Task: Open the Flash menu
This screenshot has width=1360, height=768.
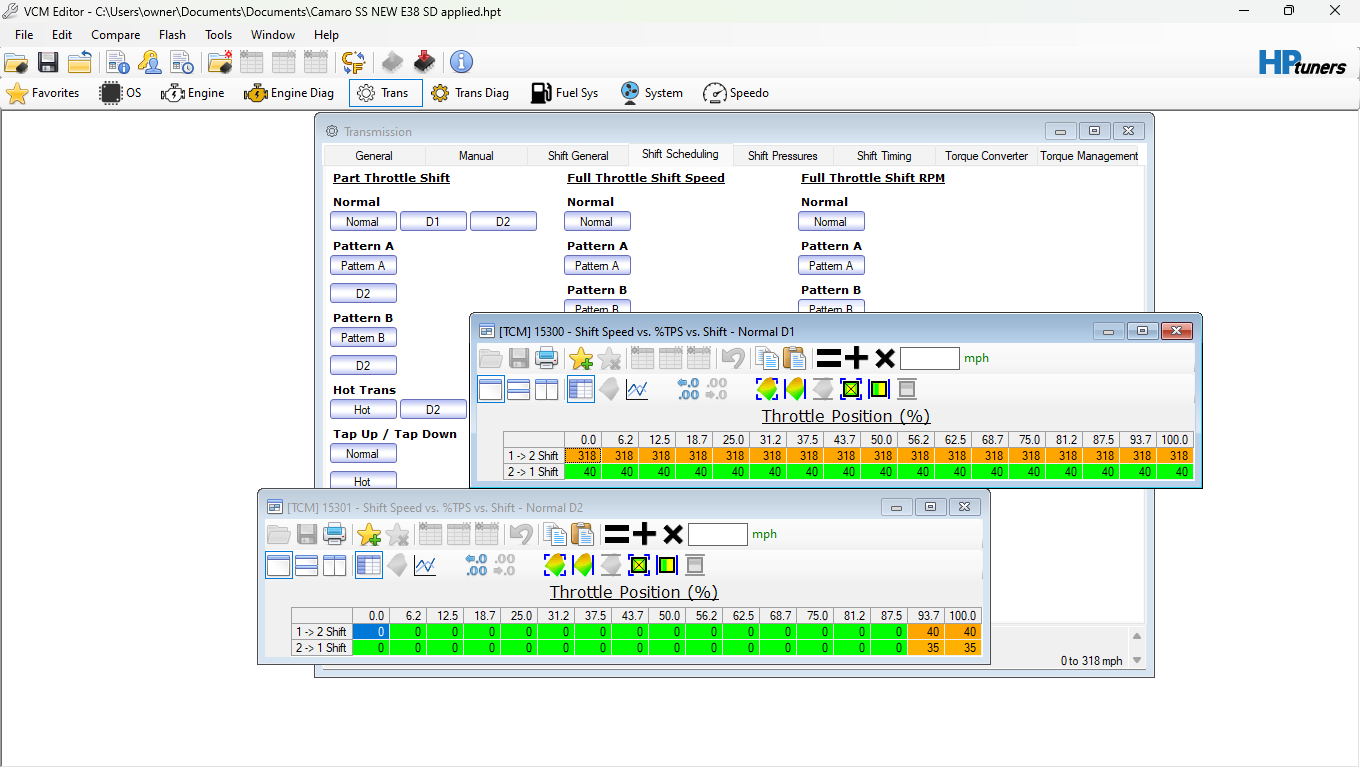Action: (172, 35)
